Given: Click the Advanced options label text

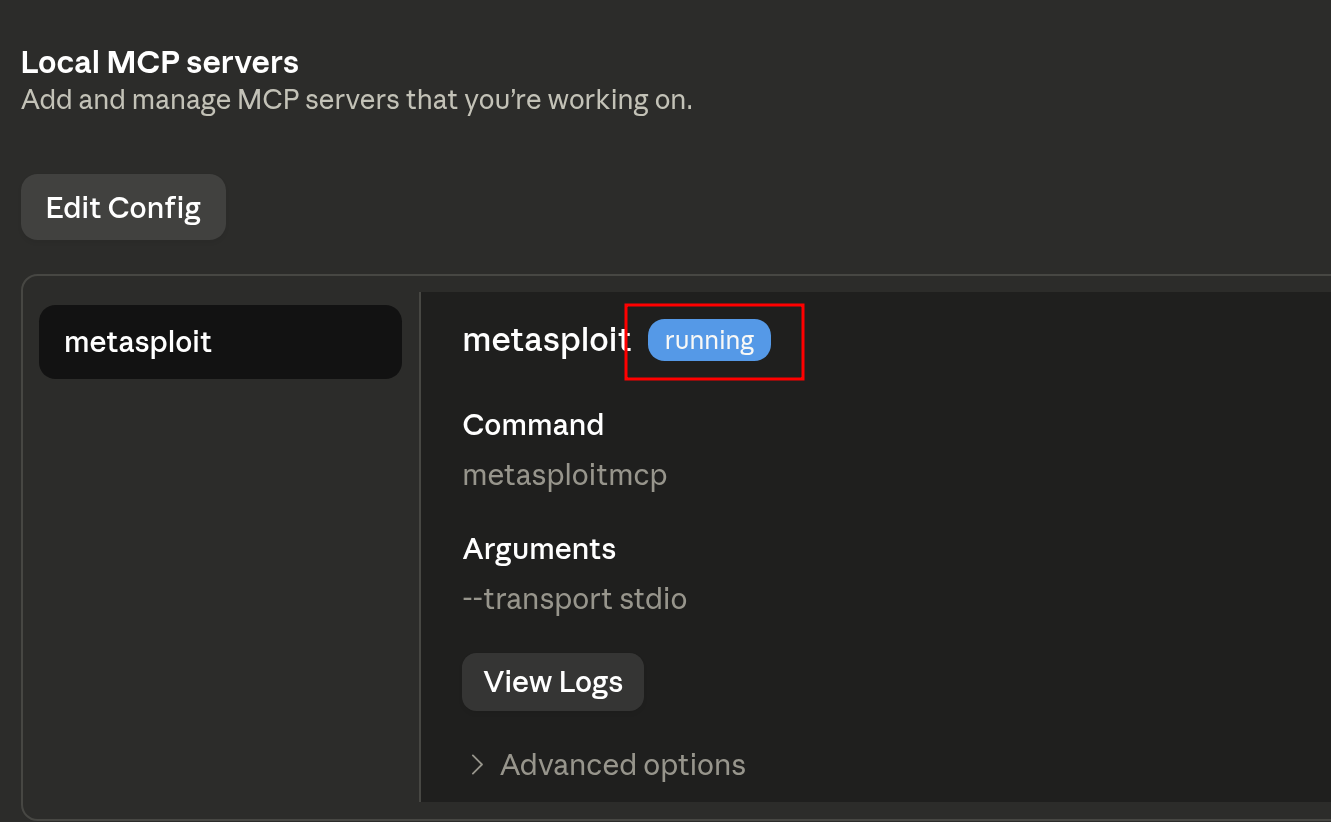Looking at the screenshot, I should (x=623, y=765).
